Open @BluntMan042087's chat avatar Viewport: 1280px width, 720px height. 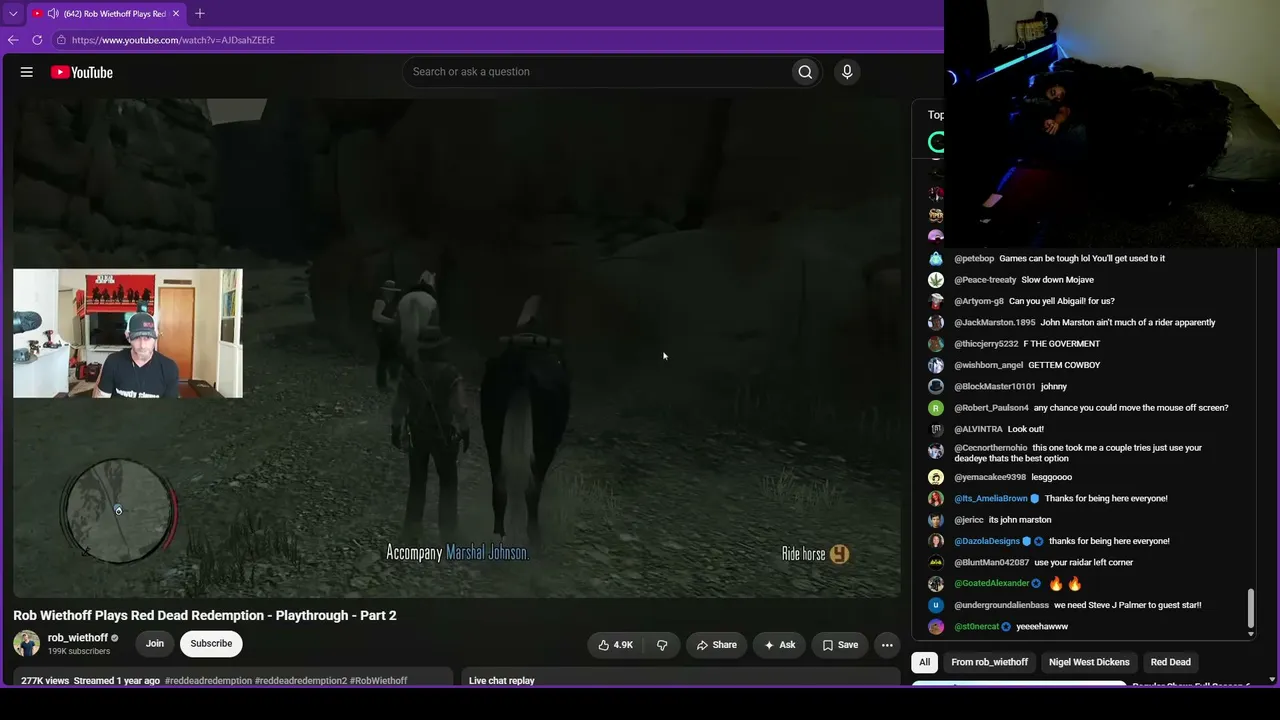pyautogui.click(x=936, y=562)
